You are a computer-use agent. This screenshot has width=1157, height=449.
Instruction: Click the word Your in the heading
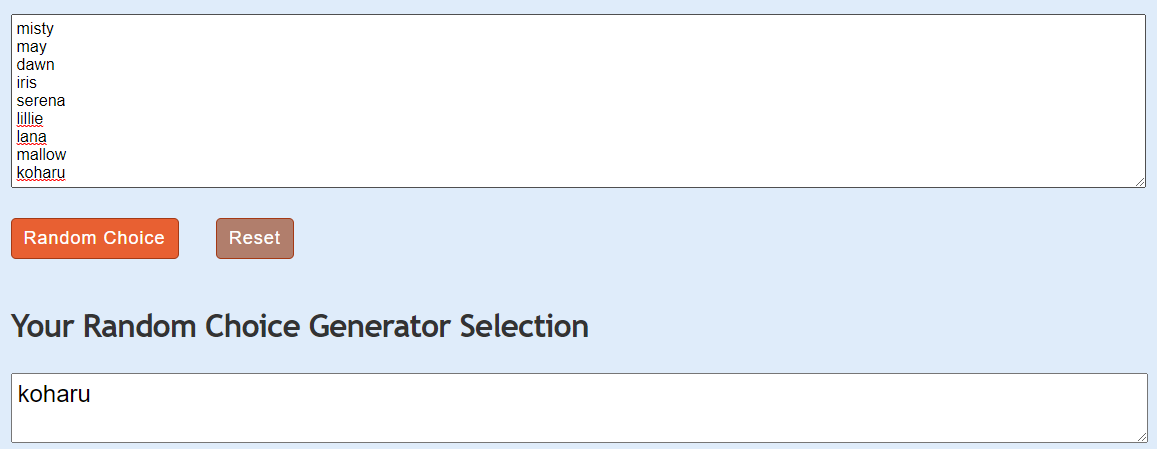(42, 326)
